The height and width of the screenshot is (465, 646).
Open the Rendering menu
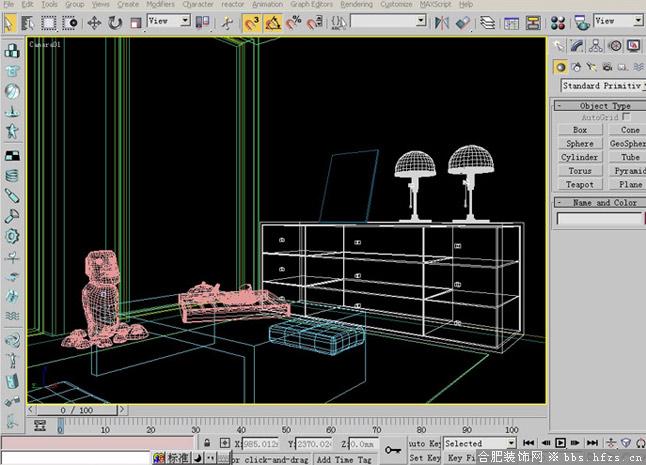click(x=356, y=5)
